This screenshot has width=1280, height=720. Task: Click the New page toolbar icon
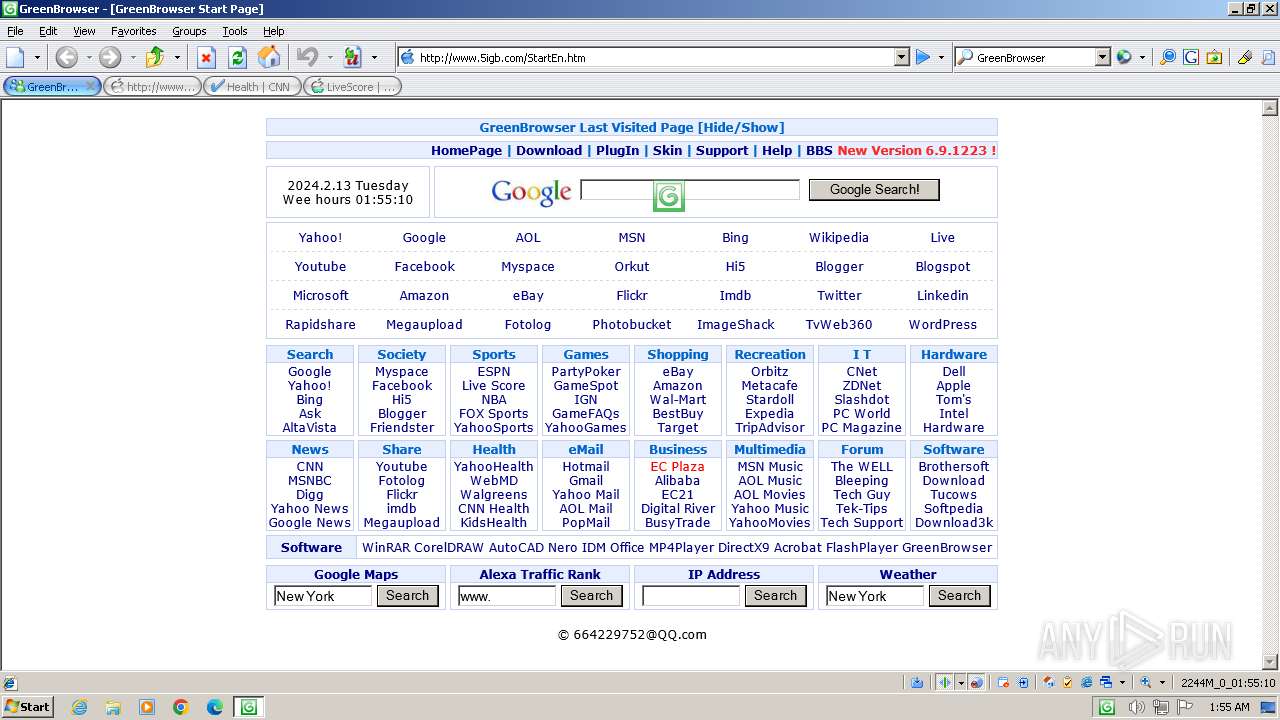15,57
